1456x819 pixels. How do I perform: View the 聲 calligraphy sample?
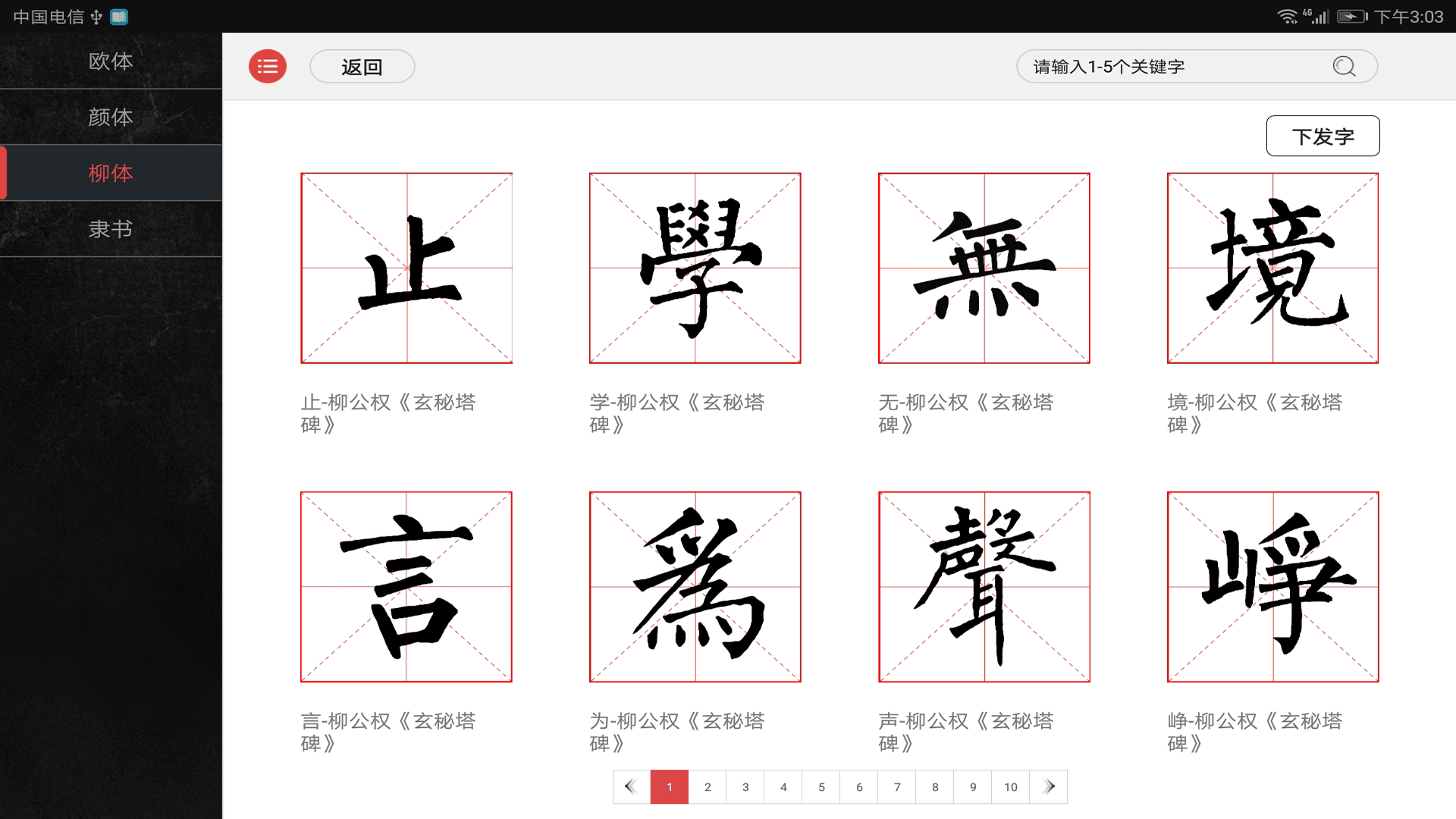tap(984, 588)
